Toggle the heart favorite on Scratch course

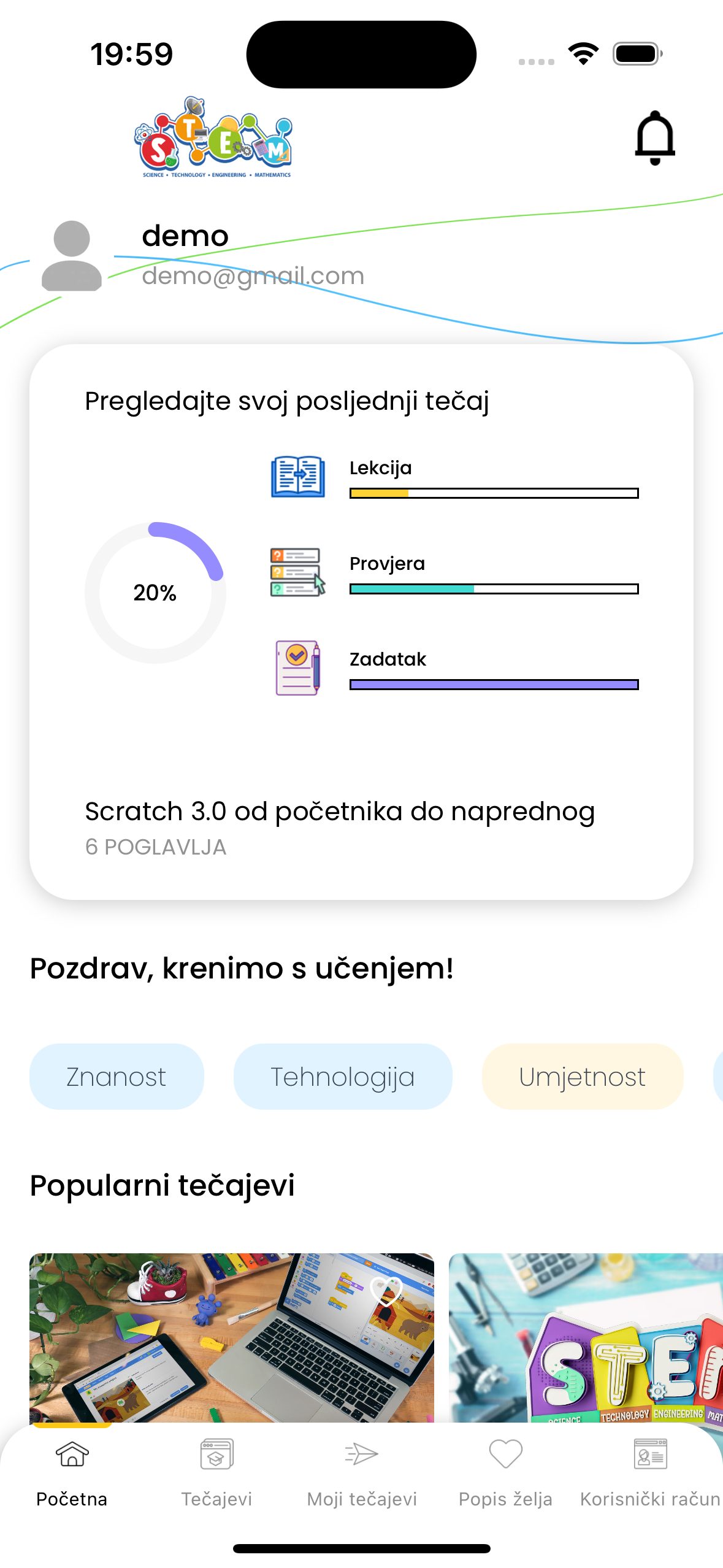point(386,1291)
